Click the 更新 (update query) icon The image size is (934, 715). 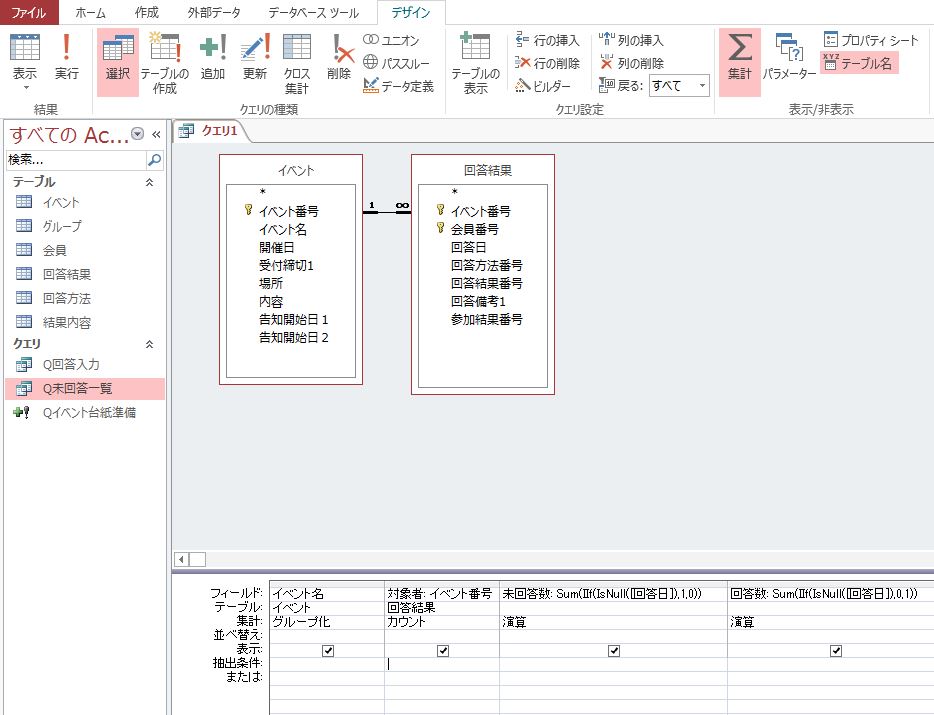(255, 60)
